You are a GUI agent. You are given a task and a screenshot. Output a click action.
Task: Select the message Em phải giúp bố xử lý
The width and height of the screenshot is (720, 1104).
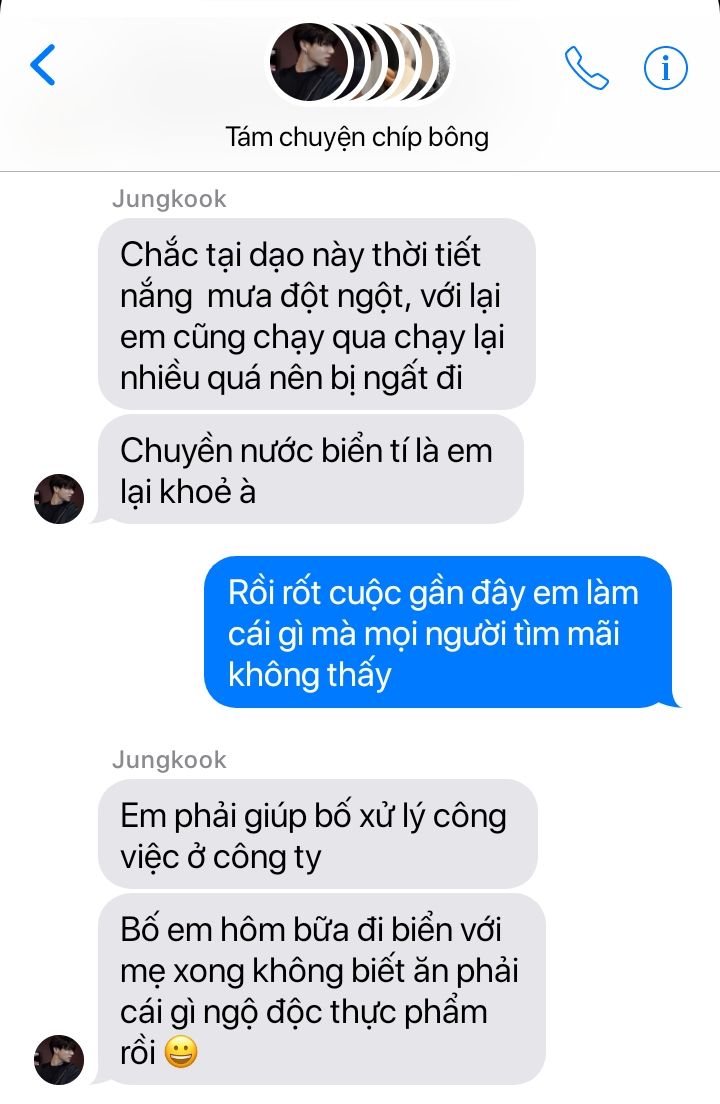point(317,834)
